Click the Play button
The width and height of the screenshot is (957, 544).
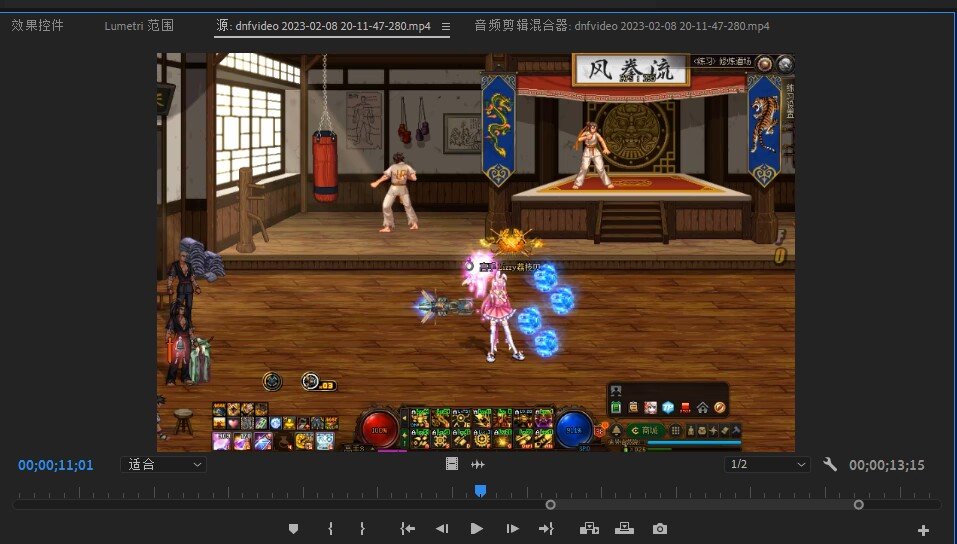[477, 529]
